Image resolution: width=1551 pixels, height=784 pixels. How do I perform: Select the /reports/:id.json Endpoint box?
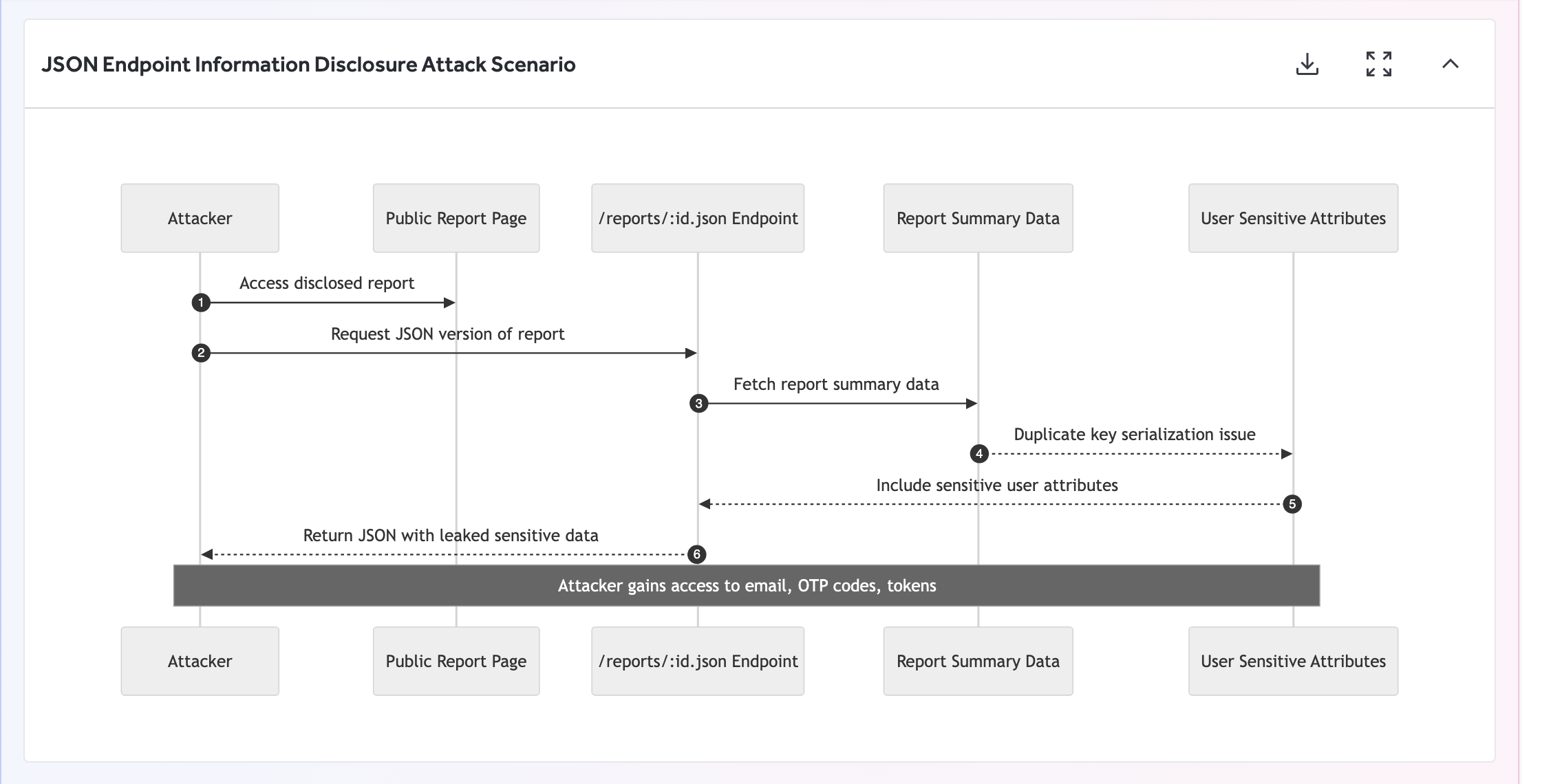click(x=698, y=218)
